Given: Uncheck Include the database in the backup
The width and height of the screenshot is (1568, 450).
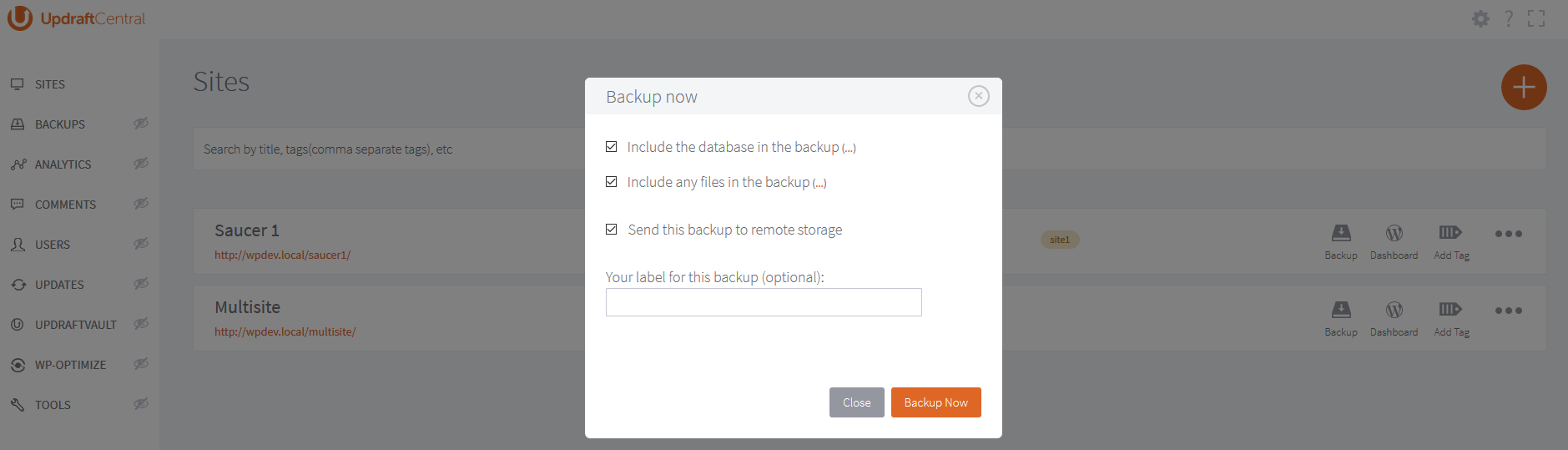Looking at the screenshot, I should [x=612, y=147].
